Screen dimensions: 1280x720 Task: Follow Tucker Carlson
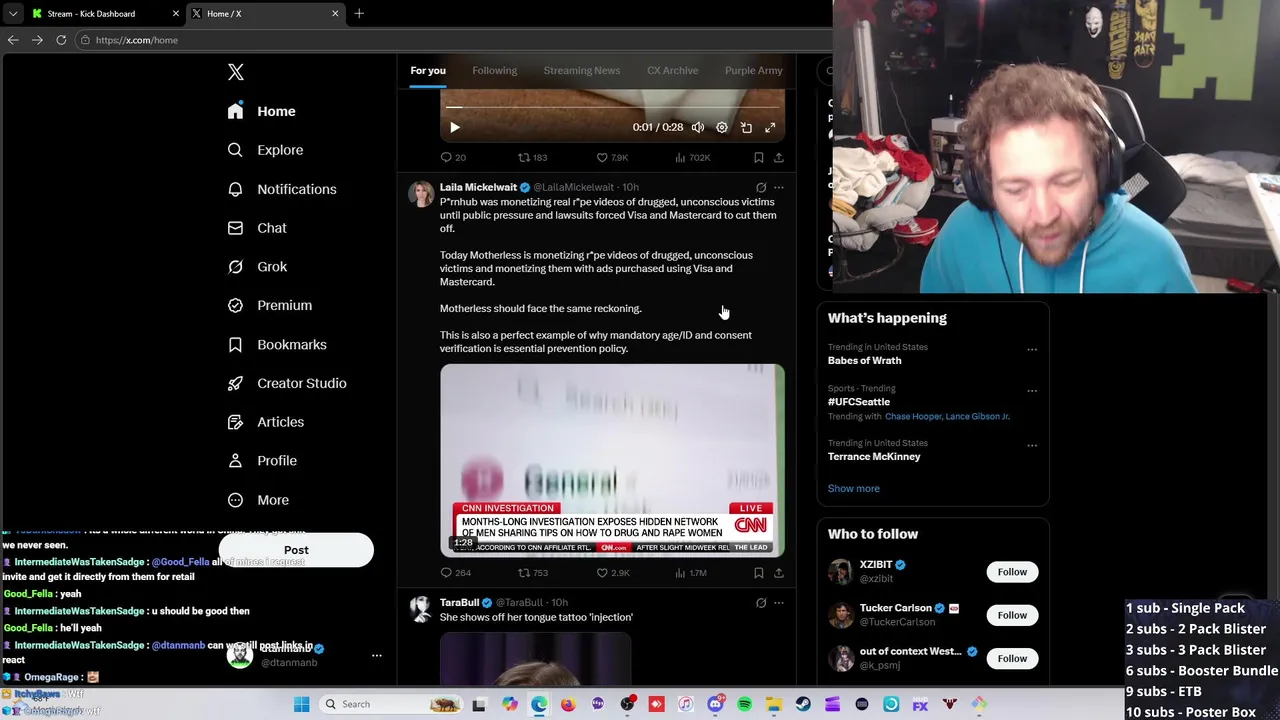click(x=1012, y=615)
